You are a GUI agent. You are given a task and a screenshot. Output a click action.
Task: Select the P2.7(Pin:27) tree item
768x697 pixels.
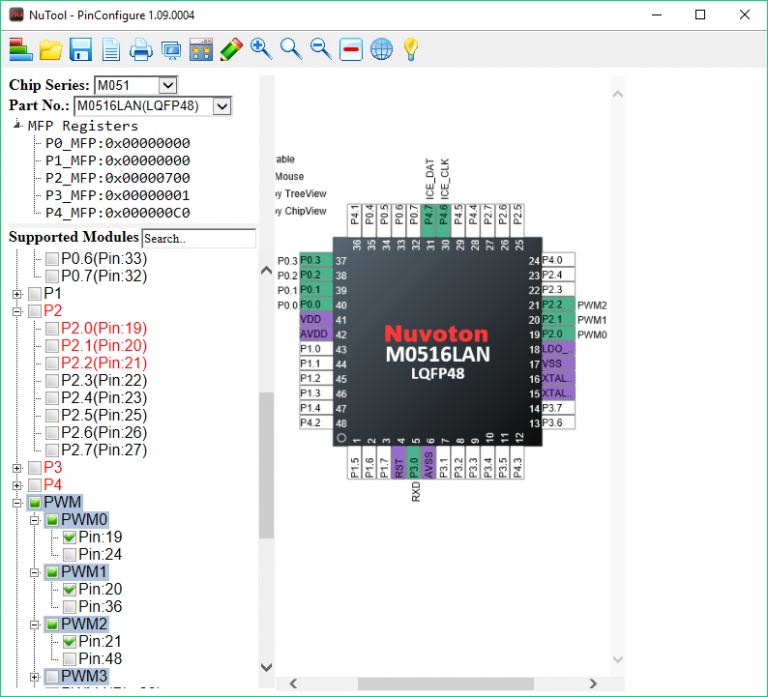pos(103,450)
